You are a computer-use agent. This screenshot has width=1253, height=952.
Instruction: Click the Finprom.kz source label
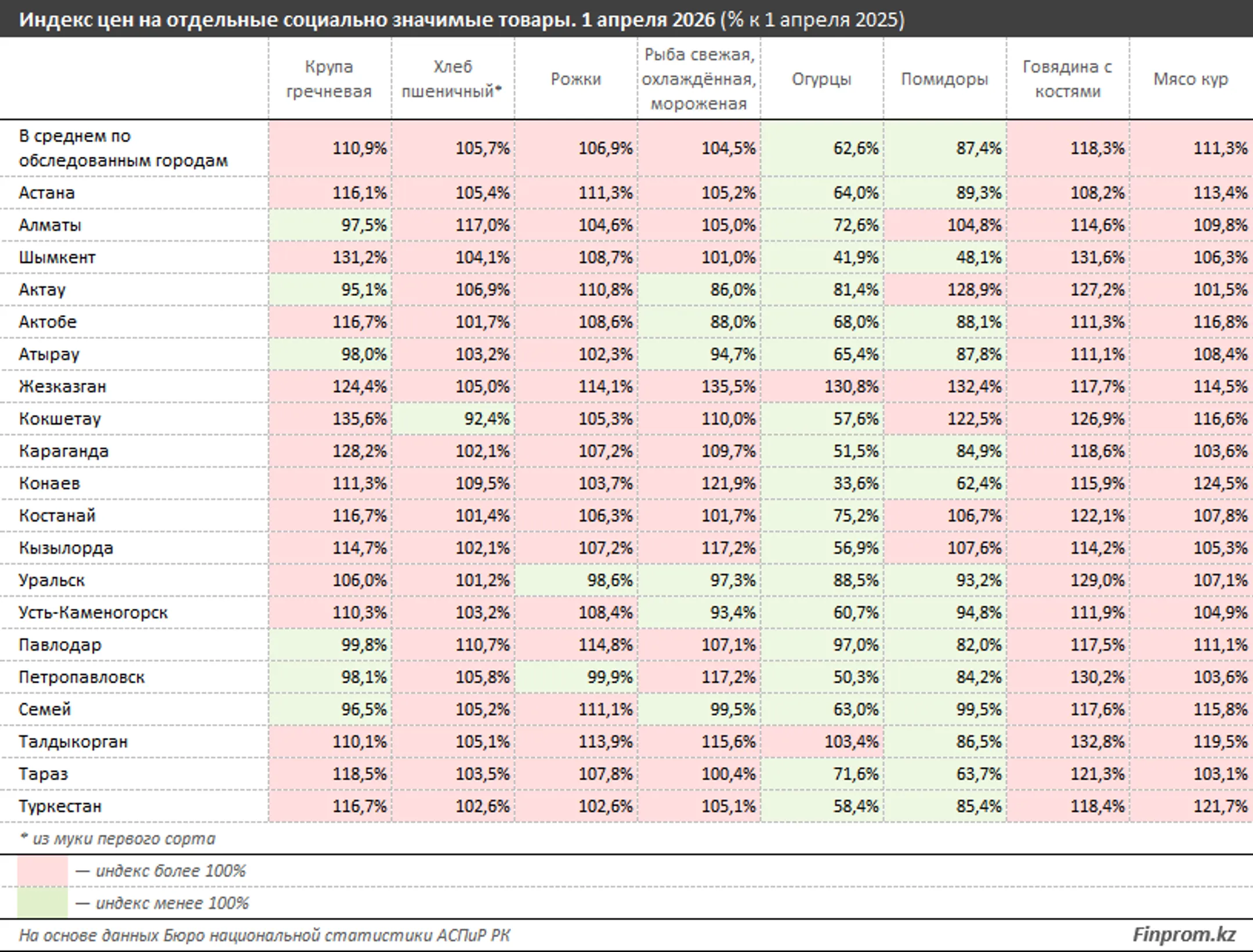[x=1183, y=935]
